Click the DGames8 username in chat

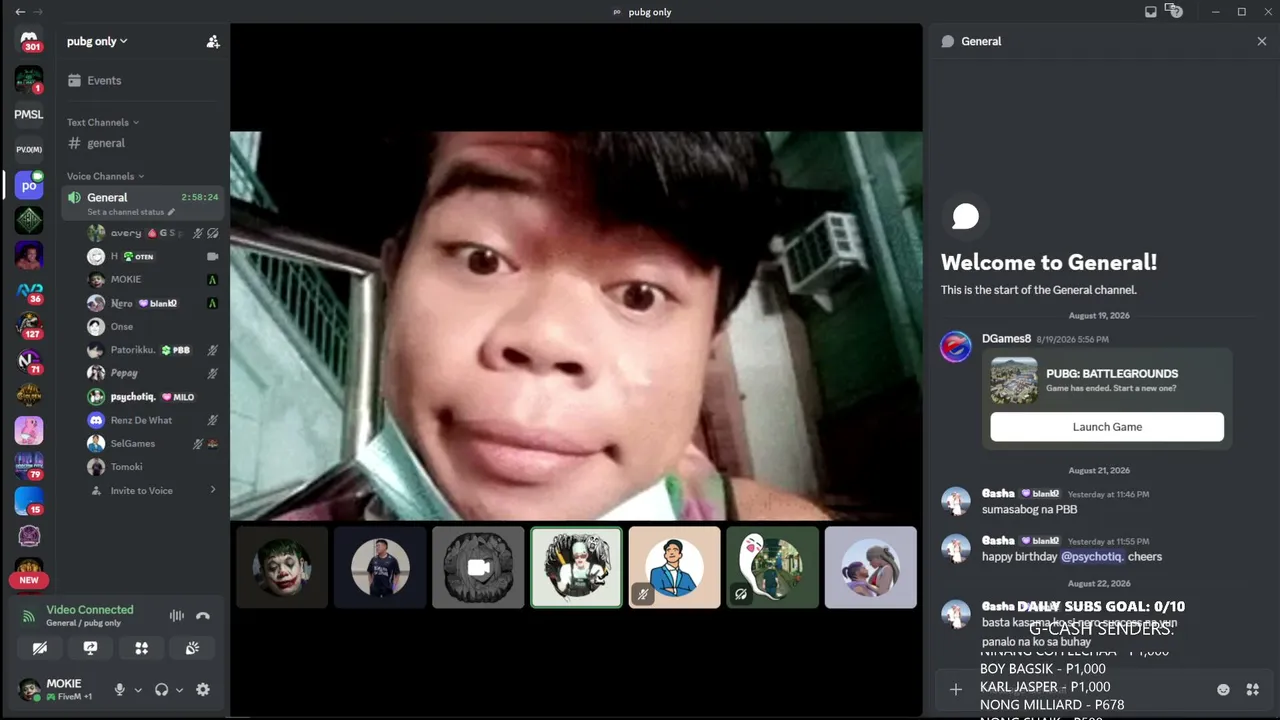pyautogui.click(x=1006, y=339)
